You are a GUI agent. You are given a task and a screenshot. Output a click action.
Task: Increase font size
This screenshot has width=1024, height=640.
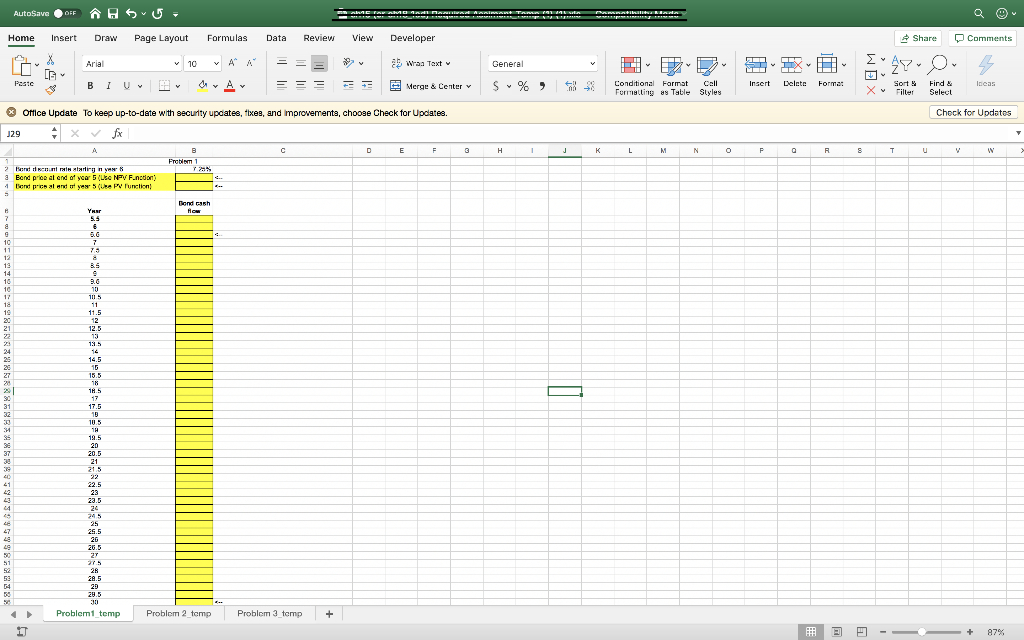[x=233, y=63]
